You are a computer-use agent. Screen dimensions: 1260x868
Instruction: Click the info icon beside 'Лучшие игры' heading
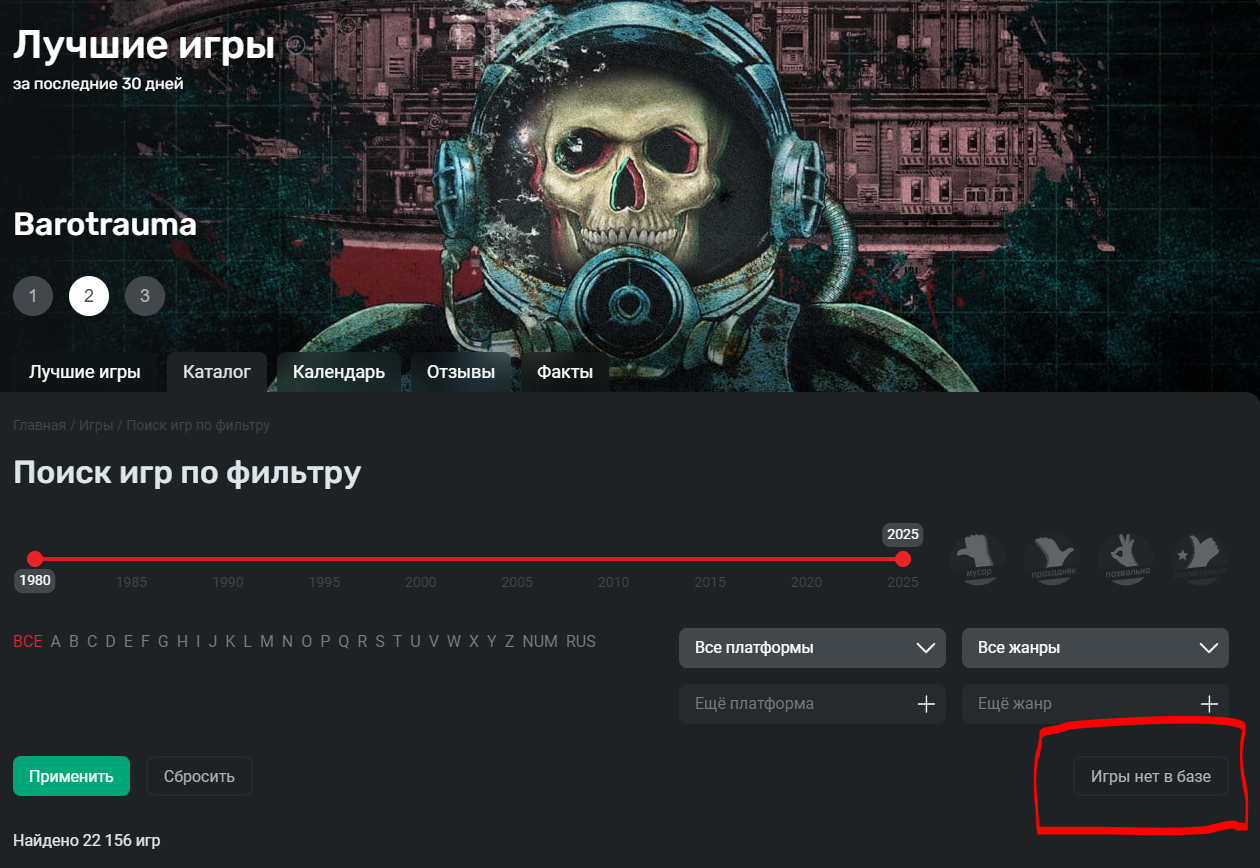(295, 45)
